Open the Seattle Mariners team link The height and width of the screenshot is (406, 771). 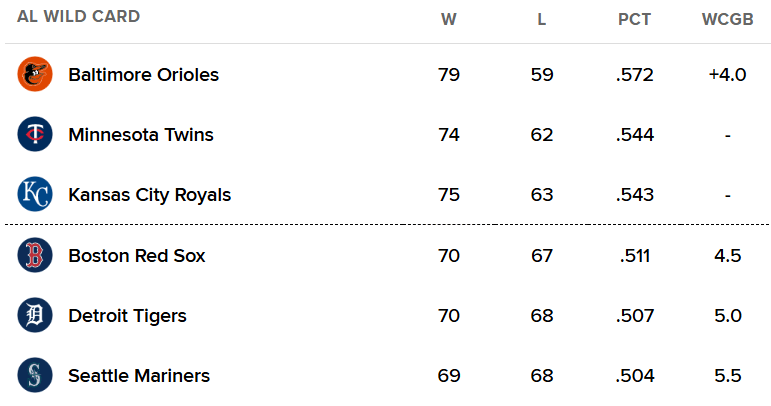point(138,376)
